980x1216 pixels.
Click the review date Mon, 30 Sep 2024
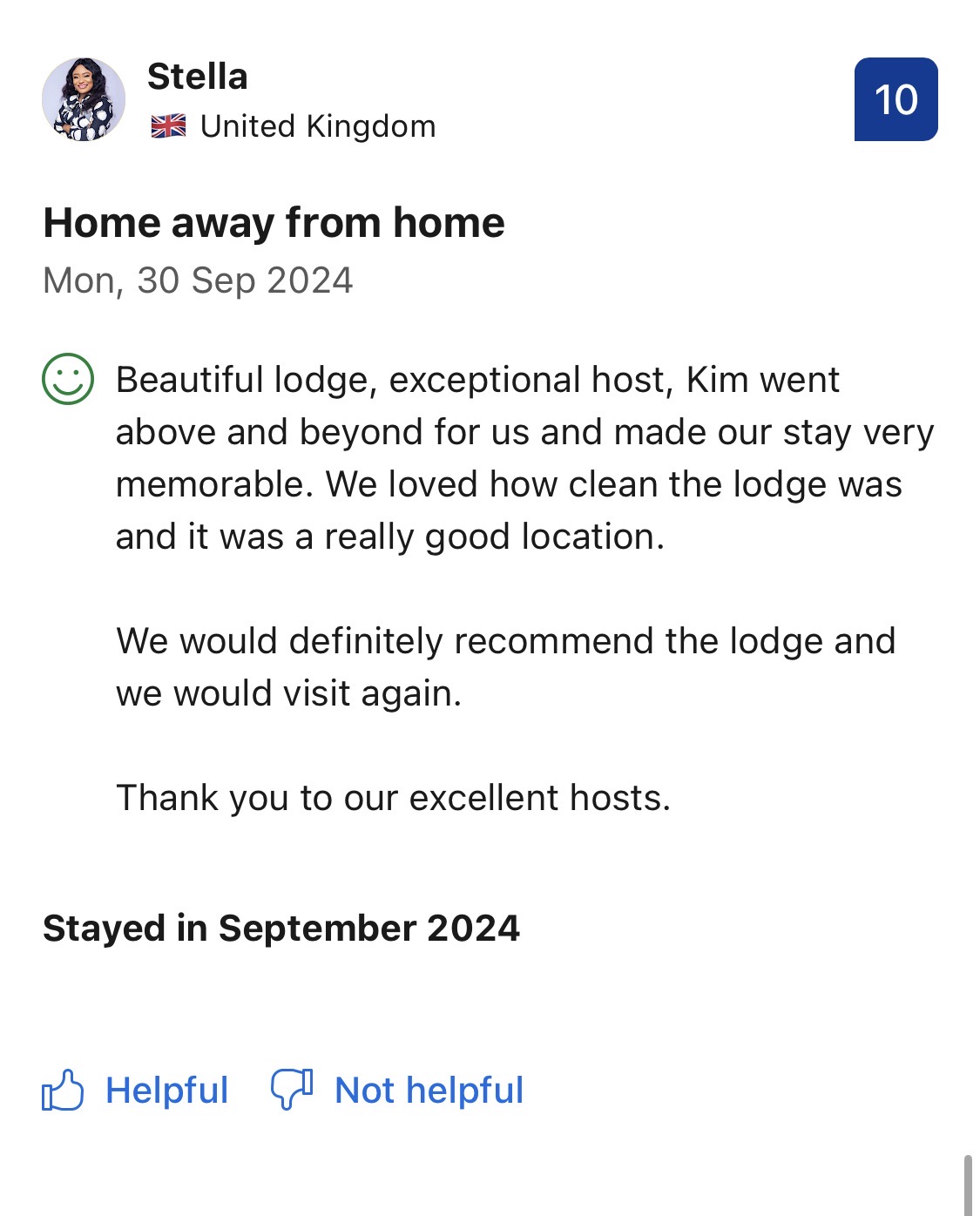[198, 280]
